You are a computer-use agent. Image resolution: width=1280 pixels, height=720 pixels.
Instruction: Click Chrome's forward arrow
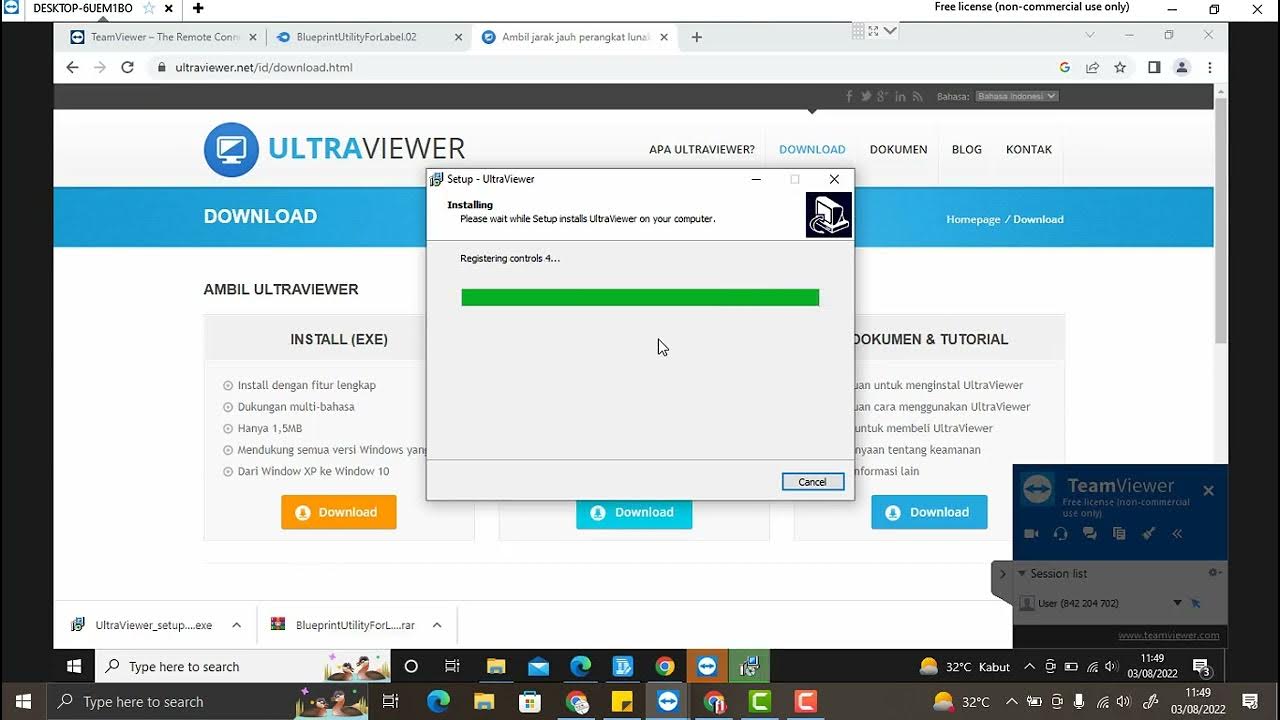tap(99, 67)
